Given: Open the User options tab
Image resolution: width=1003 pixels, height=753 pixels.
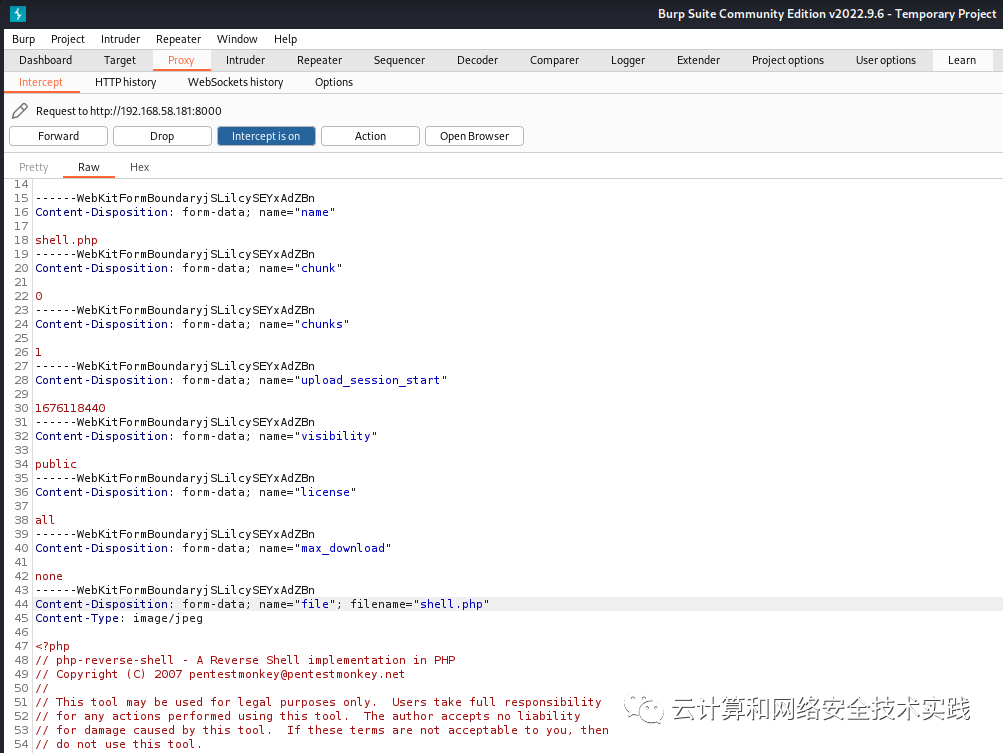Looking at the screenshot, I should (886, 60).
